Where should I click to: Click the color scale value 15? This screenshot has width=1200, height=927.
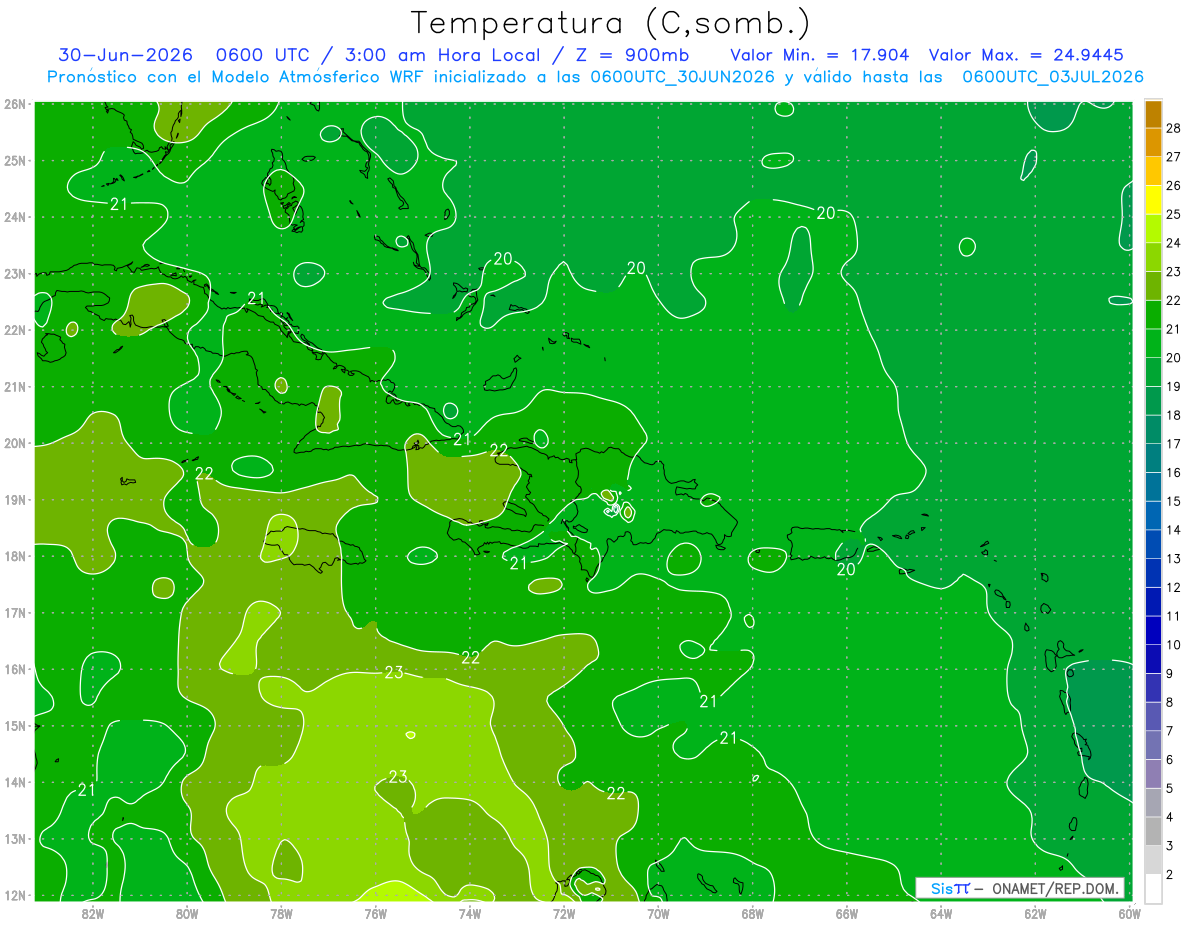pyautogui.click(x=1173, y=501)
